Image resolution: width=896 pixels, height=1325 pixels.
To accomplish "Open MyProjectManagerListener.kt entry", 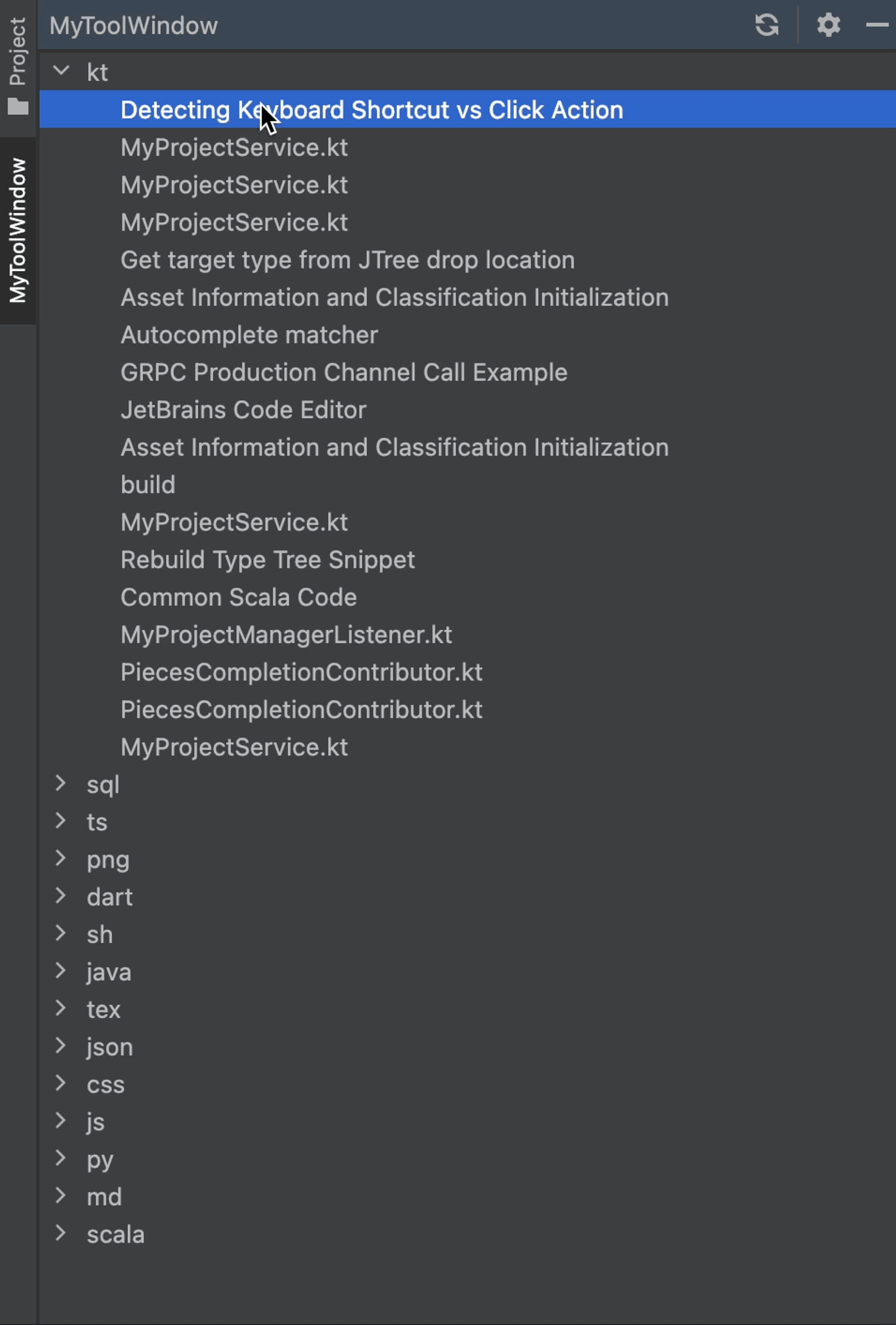I will (286, 635).
